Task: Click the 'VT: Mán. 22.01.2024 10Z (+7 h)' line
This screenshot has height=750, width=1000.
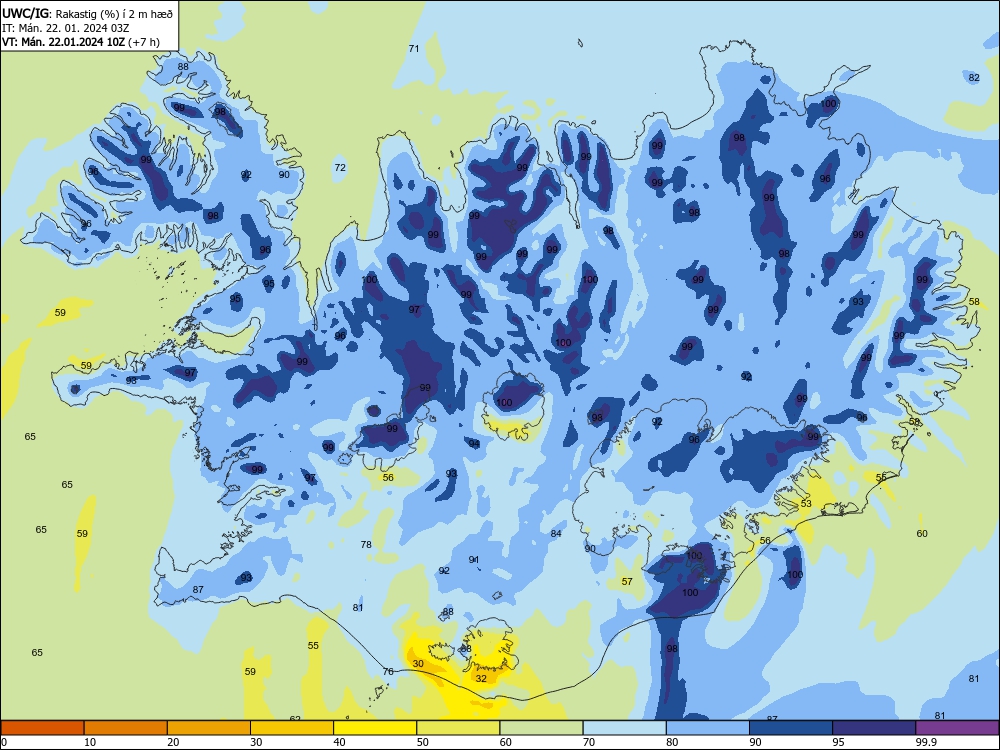Action: (81, 42)
